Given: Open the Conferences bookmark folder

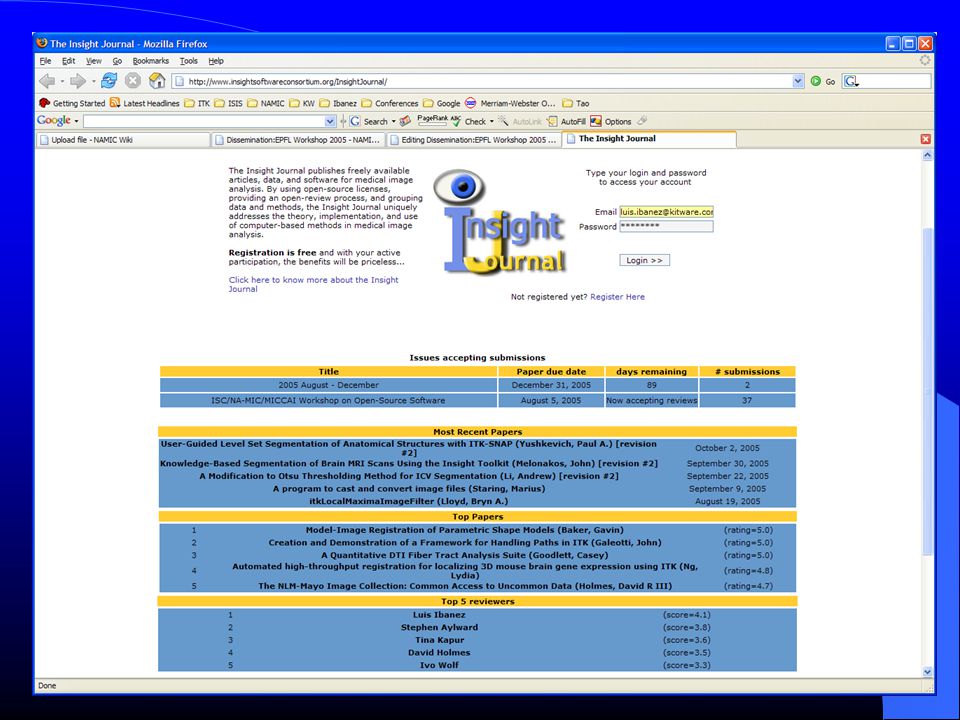Looking at the screenshot, I should tap(390, 103).
